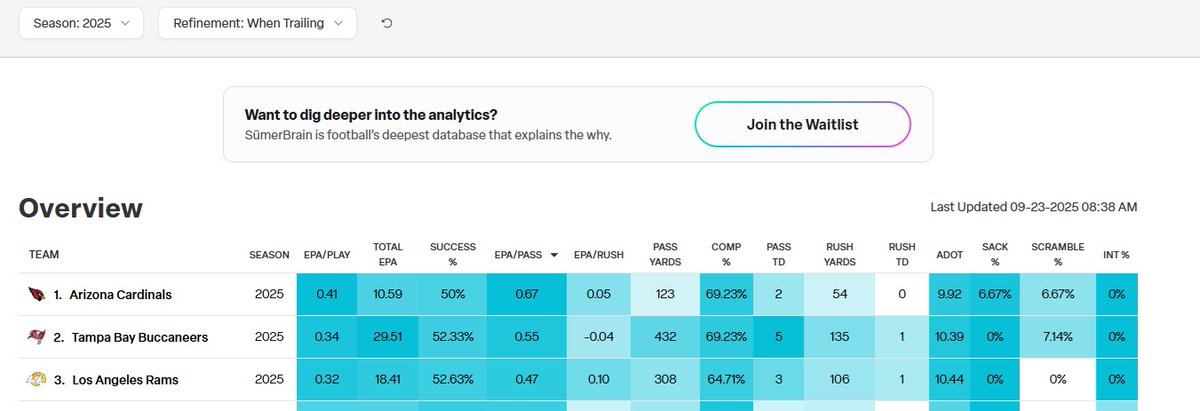The width and height of the screenshot is (1200, 411).
Task: Click the Buccaneers success % value 52.33%
Action: point(453,337)
